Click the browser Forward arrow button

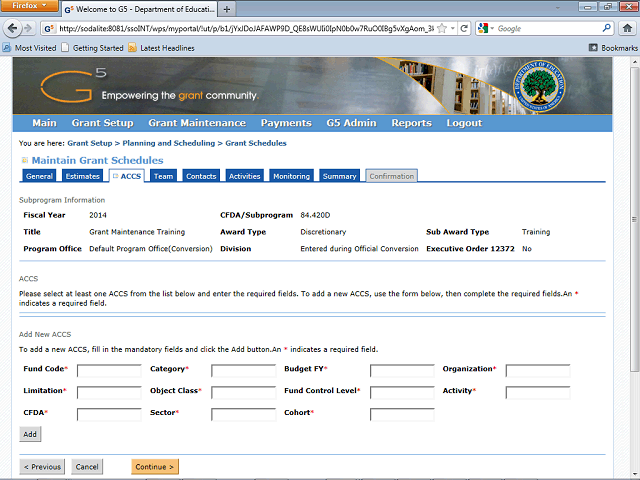point(28,28)
